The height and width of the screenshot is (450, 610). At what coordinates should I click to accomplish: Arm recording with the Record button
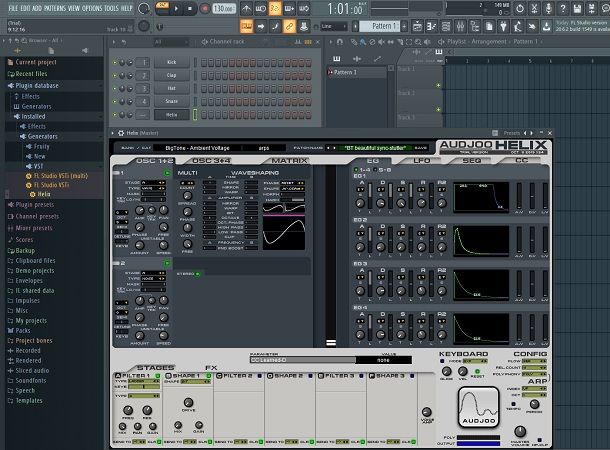(x=204, y=9)
